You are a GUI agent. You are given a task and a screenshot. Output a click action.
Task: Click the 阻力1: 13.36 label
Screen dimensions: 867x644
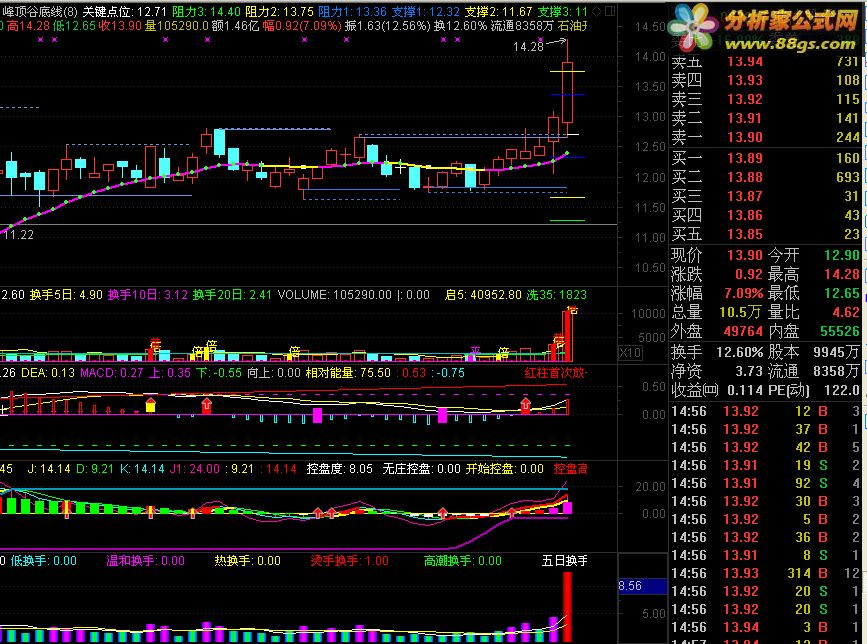coord(352,12)
